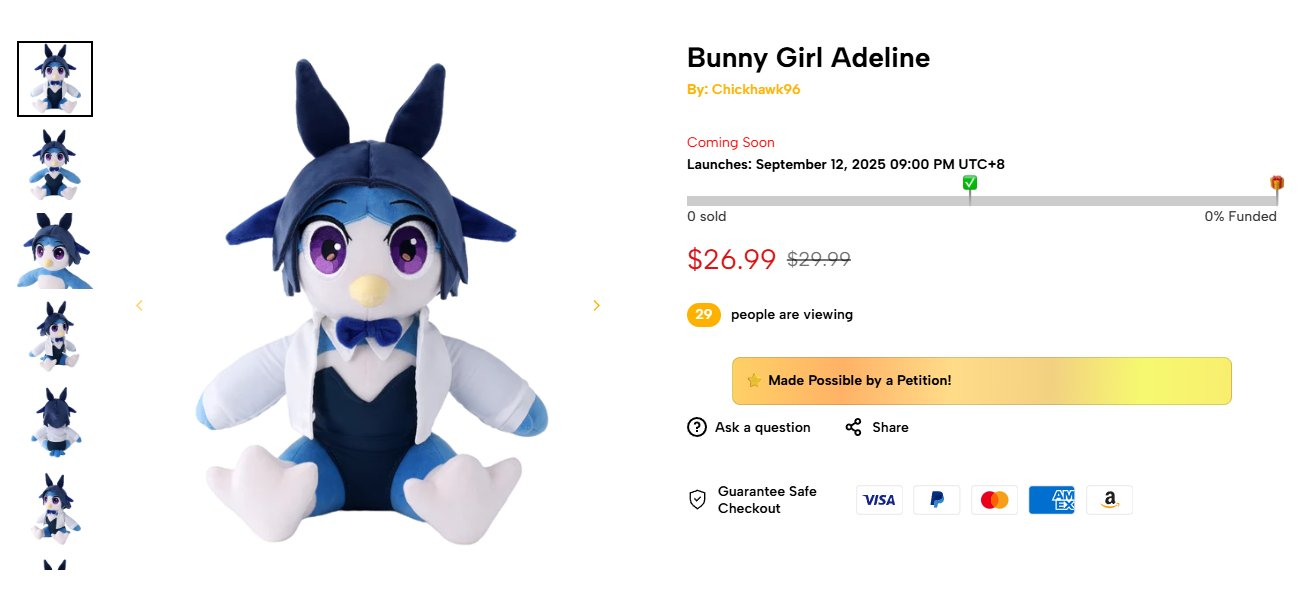Click the Visa payment icon
Screen dimensions: 1301x609
879,500
